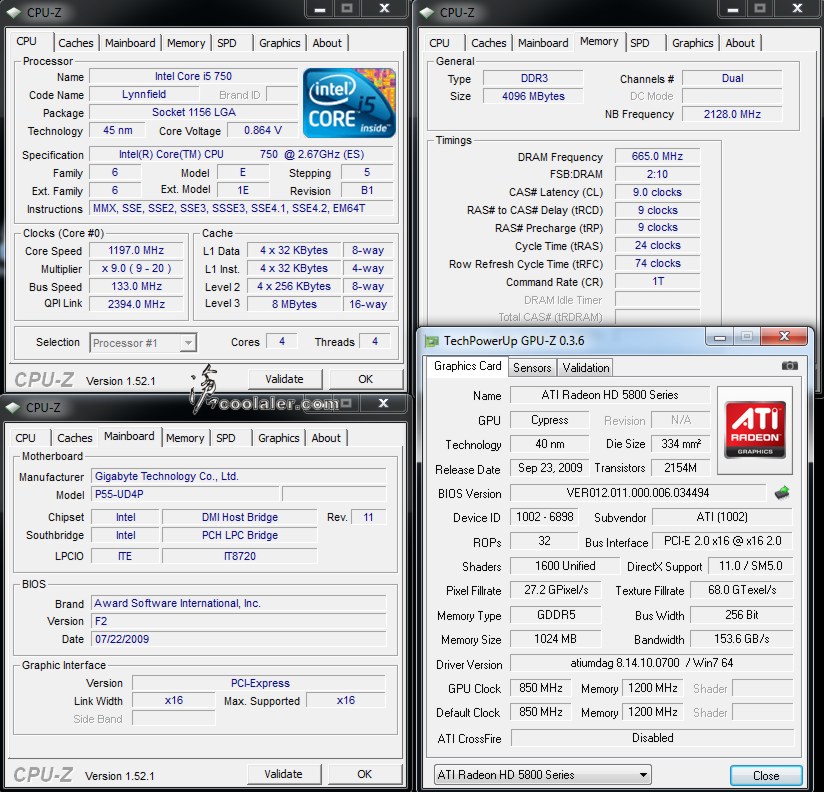Close the CPU-Z mainboard window with X
Screen dimensions: 824x792
(384, 403)
